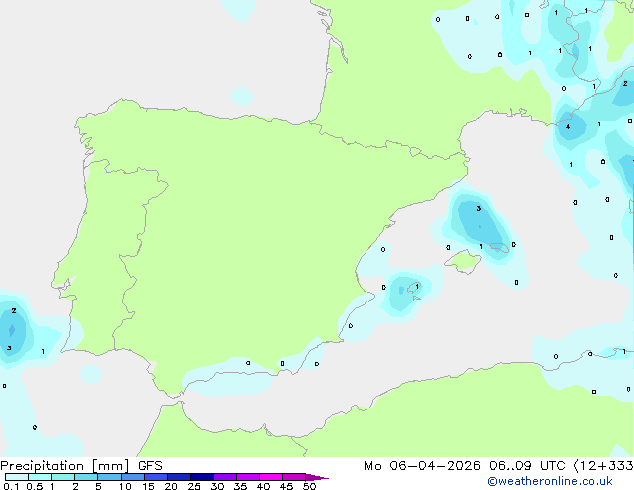Viewport: 634px width, 490px height.
Task: Click the 50 mm legend arrow tip
Action: click(317, 477)
